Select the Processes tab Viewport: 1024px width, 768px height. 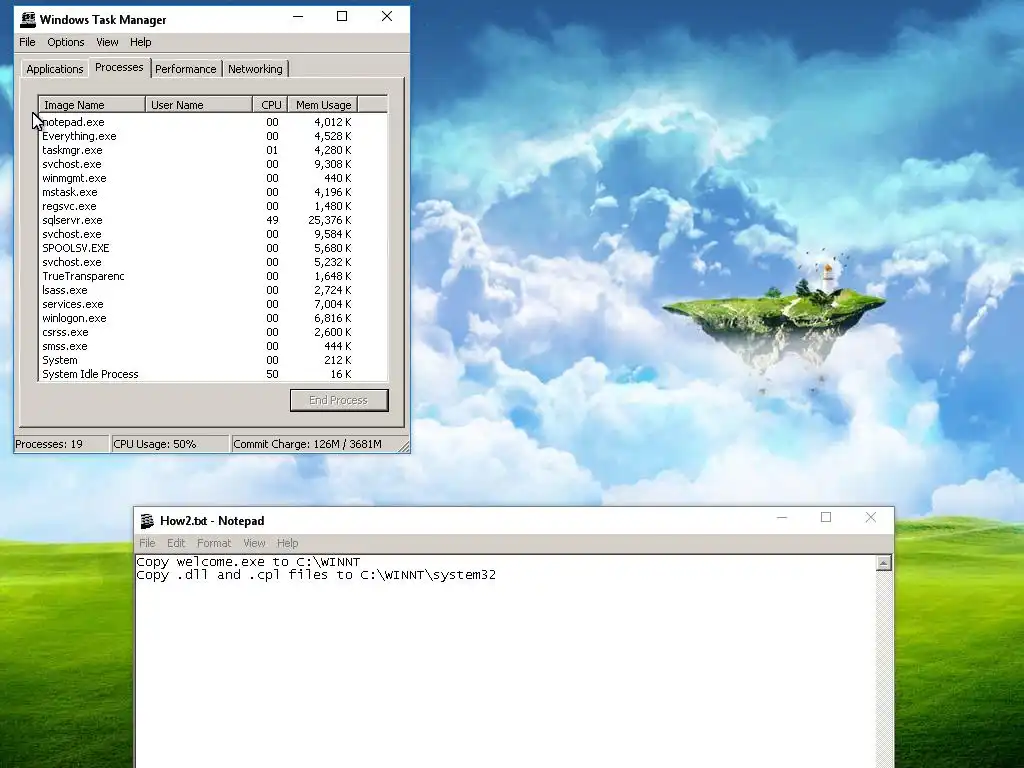tap(119, 67)
